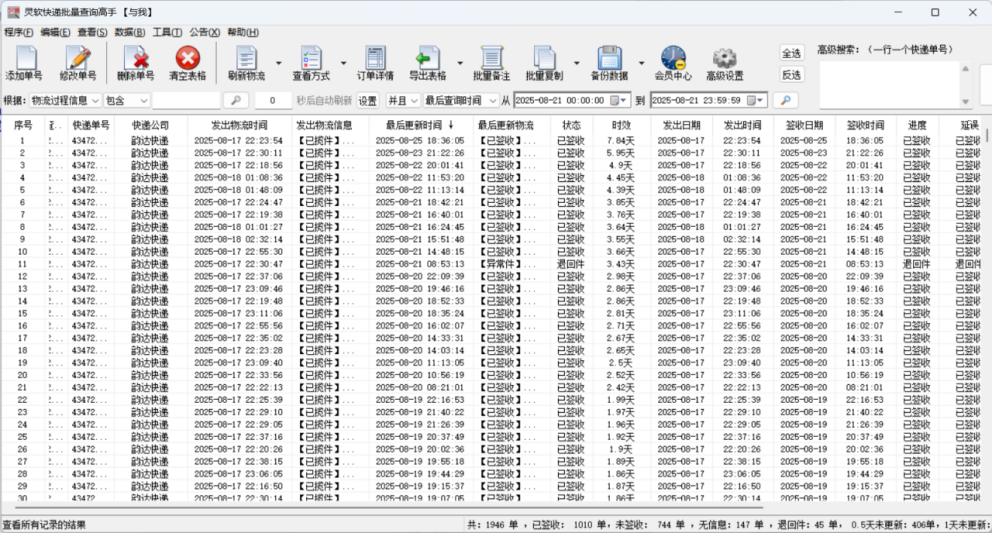
Task: Export the table with 导出表格
Action: click(x=427, y=63)
